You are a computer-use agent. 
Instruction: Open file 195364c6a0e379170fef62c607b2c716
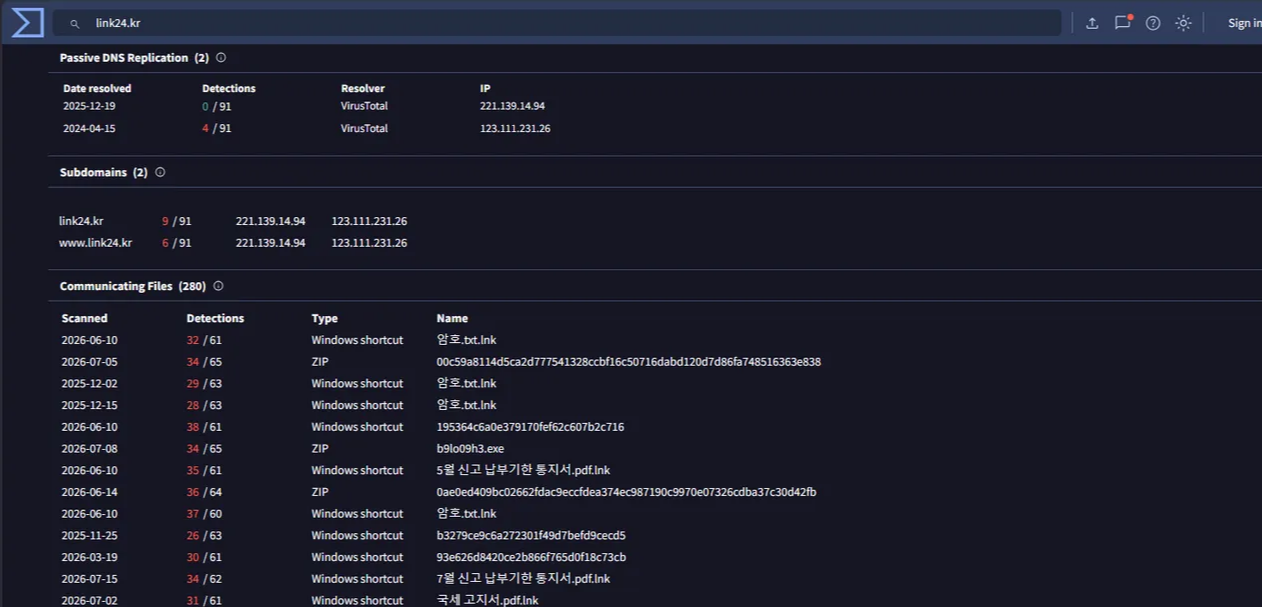[530, 427]
